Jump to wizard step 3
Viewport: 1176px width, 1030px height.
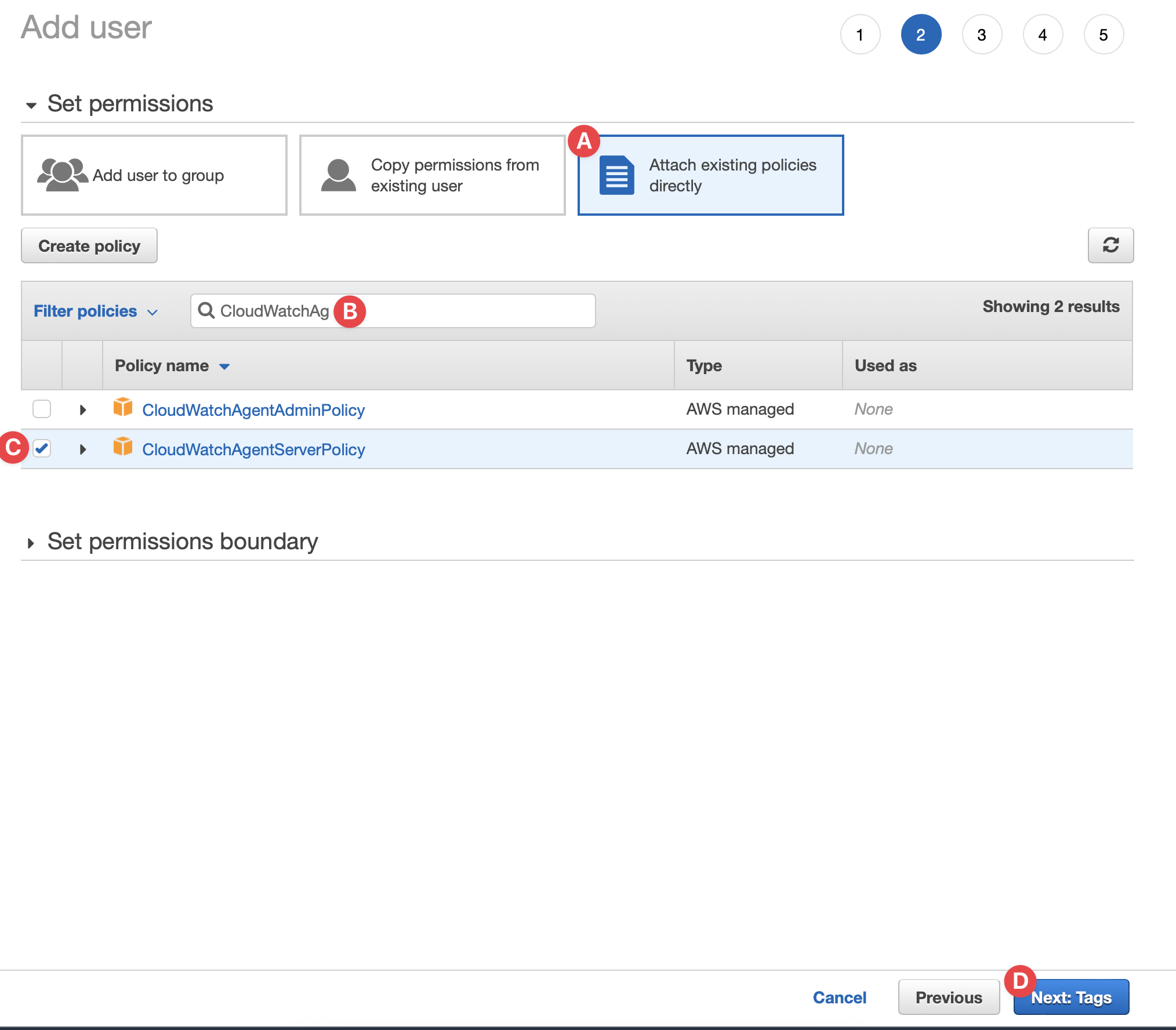(x=982, y=34)
